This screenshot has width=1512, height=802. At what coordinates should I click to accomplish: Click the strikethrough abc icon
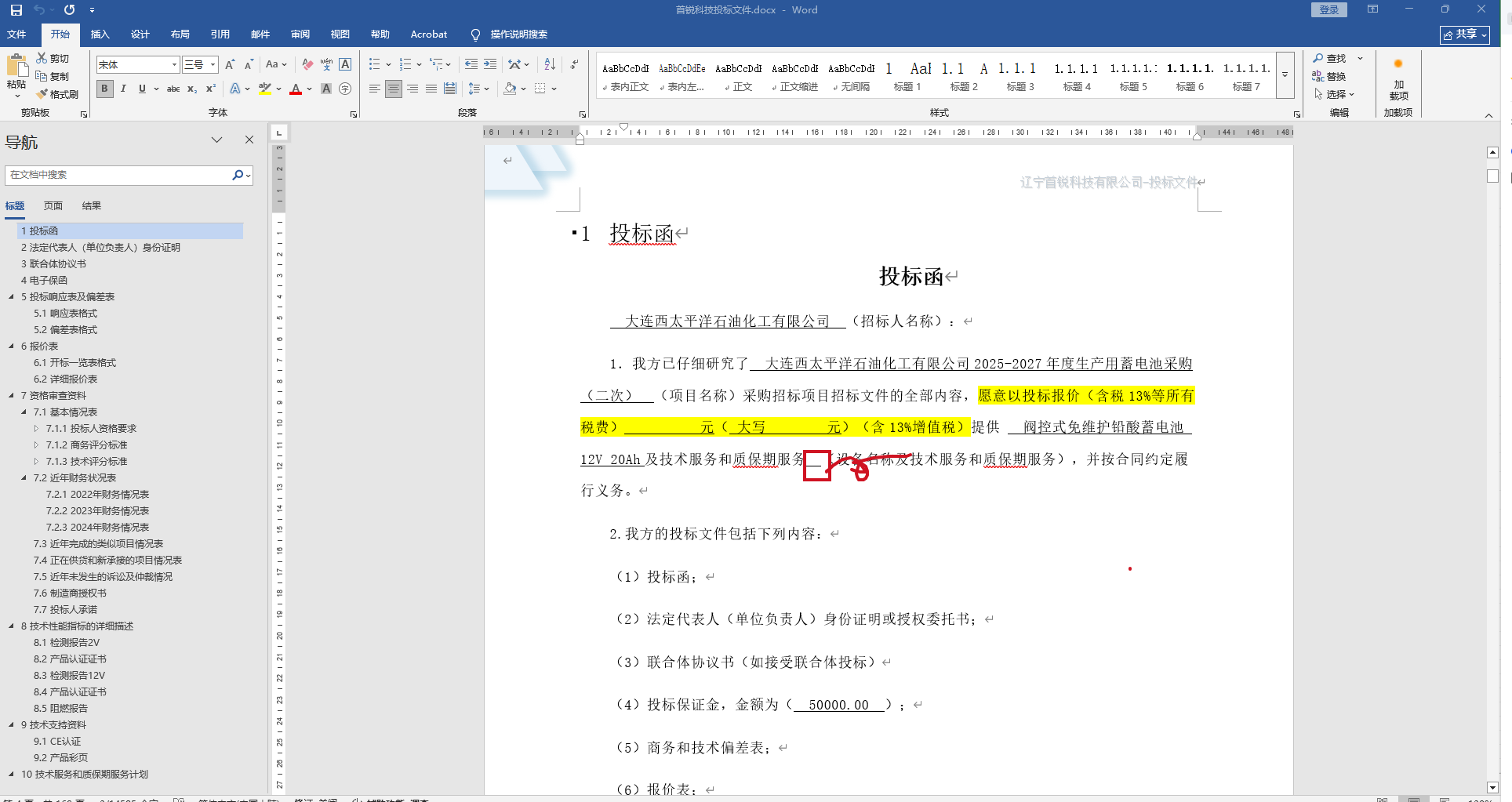click(173, 89)
